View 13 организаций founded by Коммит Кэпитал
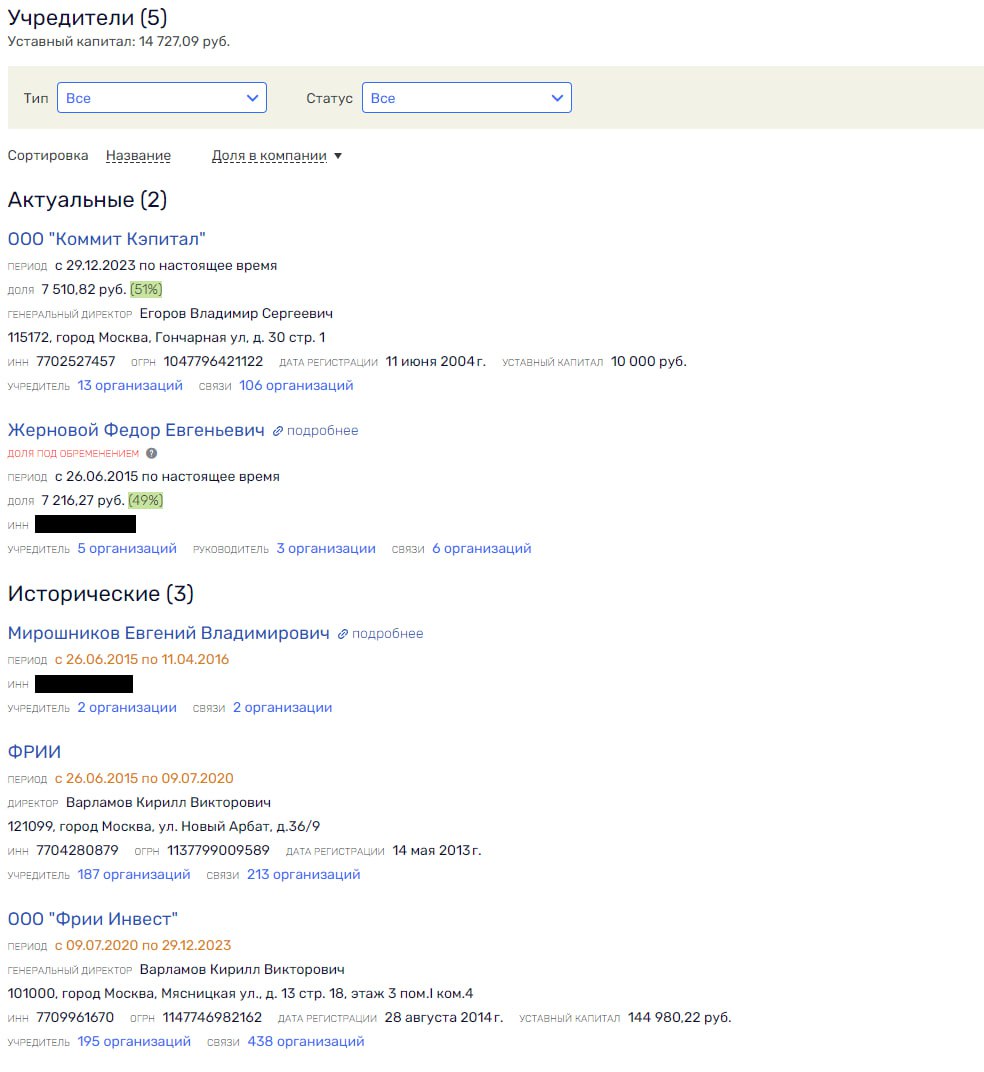This screenshot has width=984, height=1072. 130,386
